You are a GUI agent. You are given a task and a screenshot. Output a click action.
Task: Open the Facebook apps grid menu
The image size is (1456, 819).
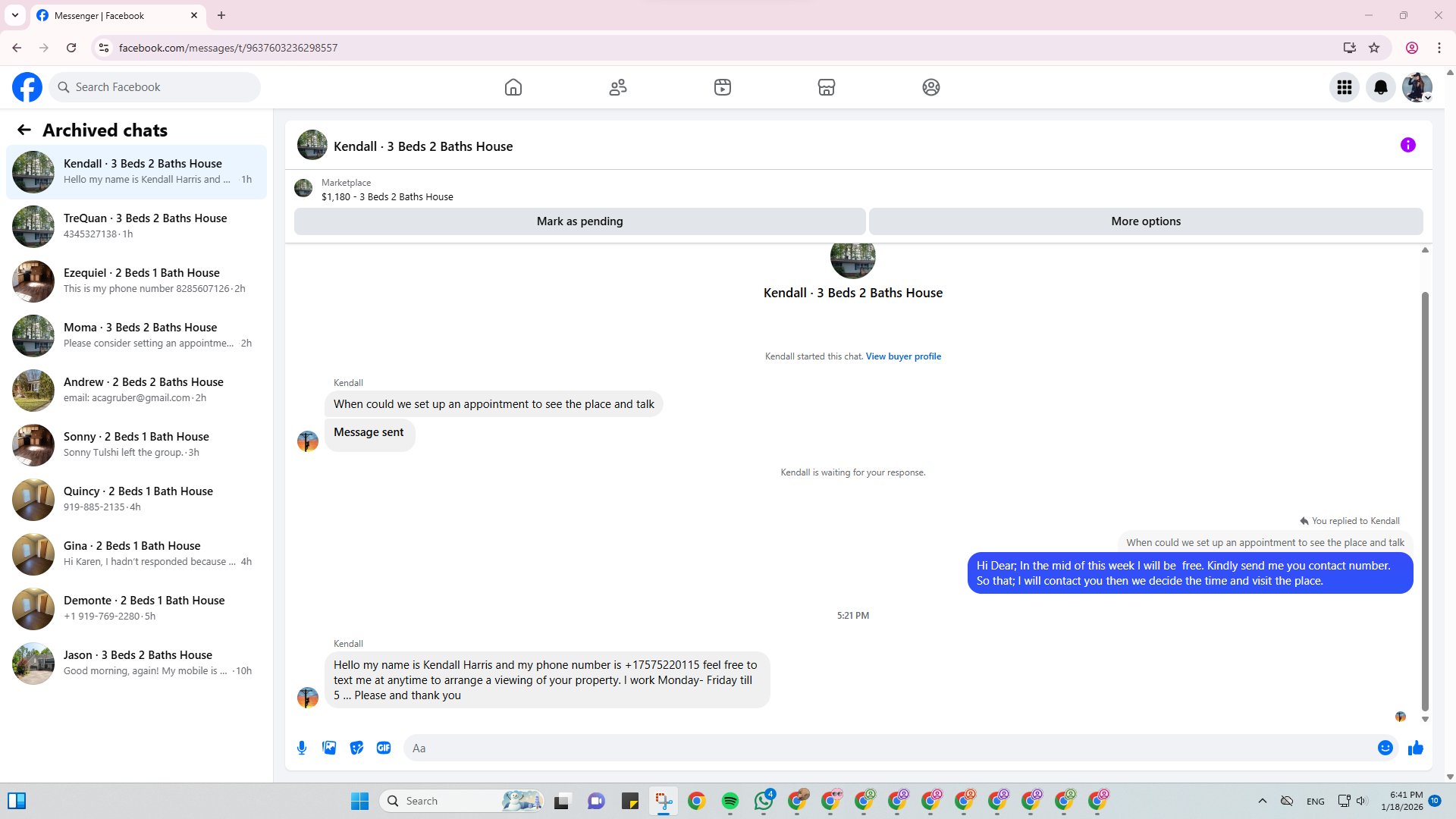[1344, 87]
